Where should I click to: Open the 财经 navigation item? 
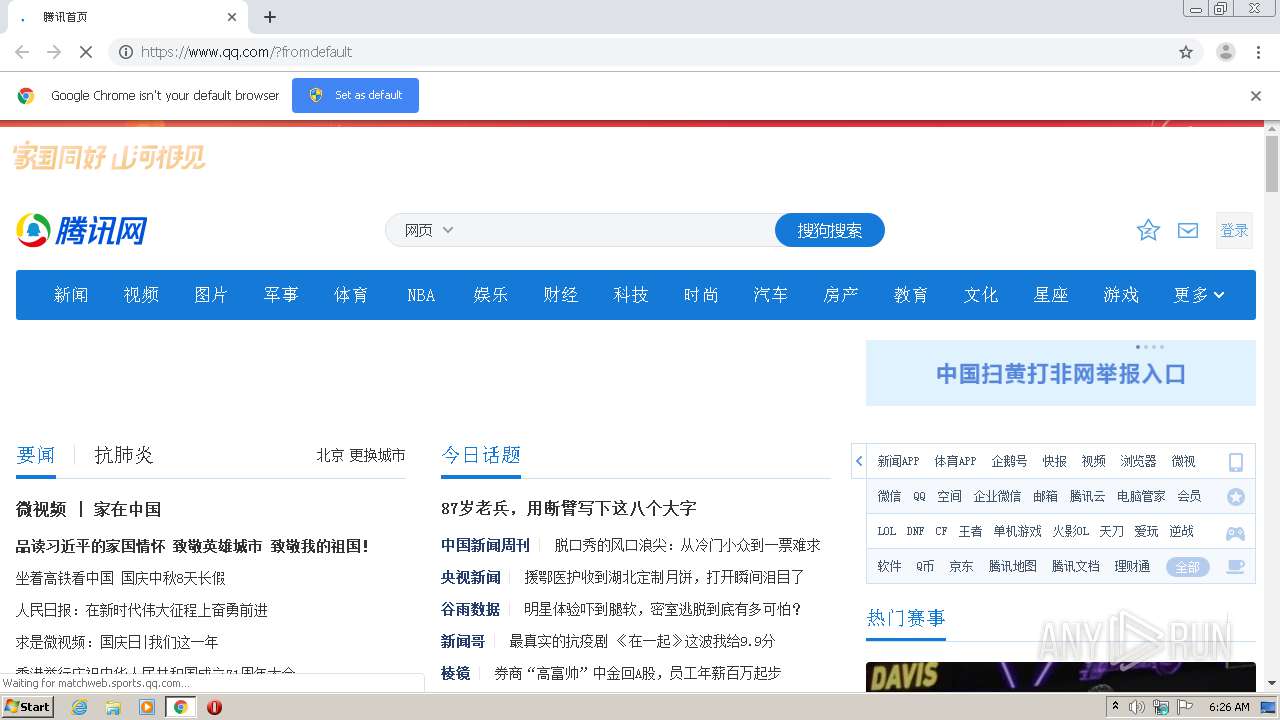click(x=561, y=295)
